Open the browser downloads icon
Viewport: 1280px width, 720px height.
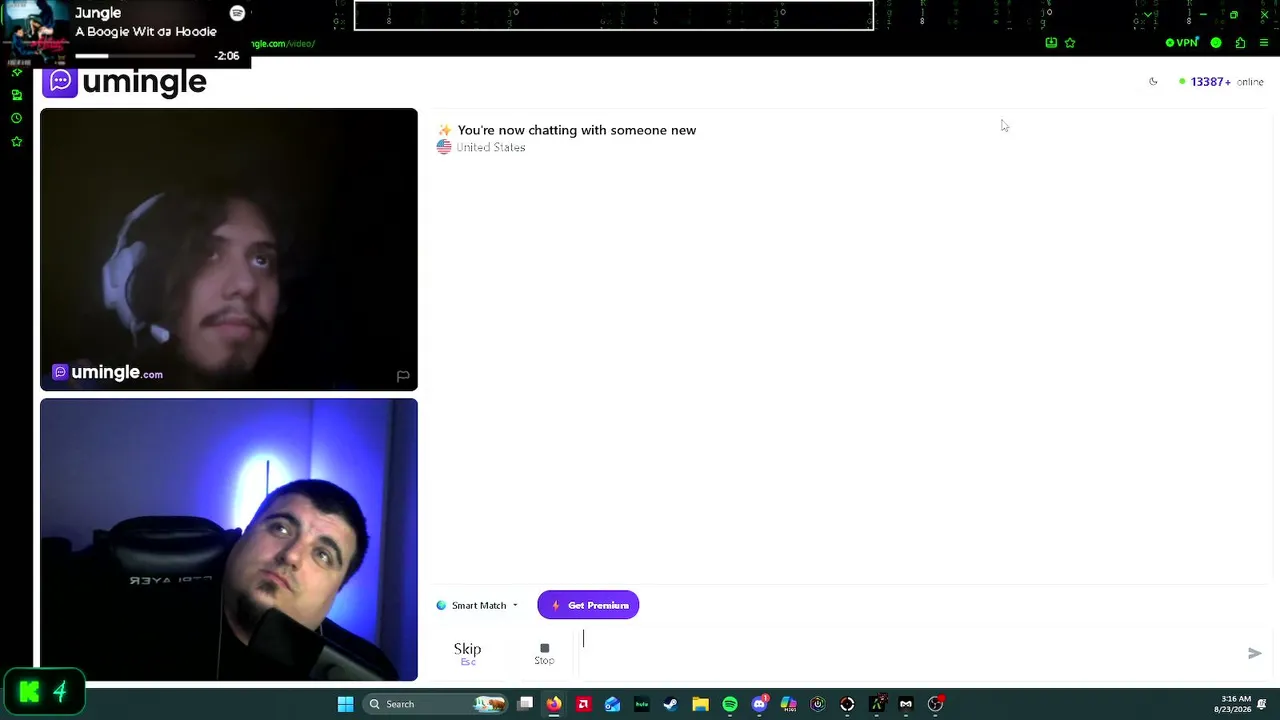[1051, 43]
